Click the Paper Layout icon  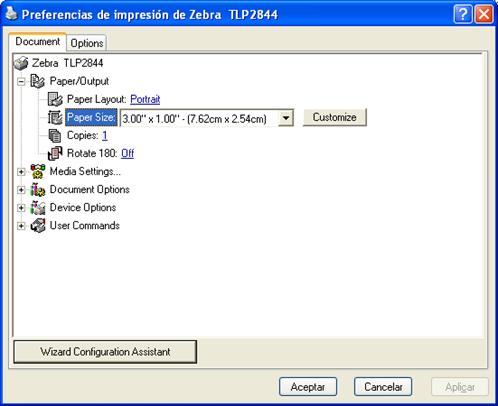click(55, 99)
